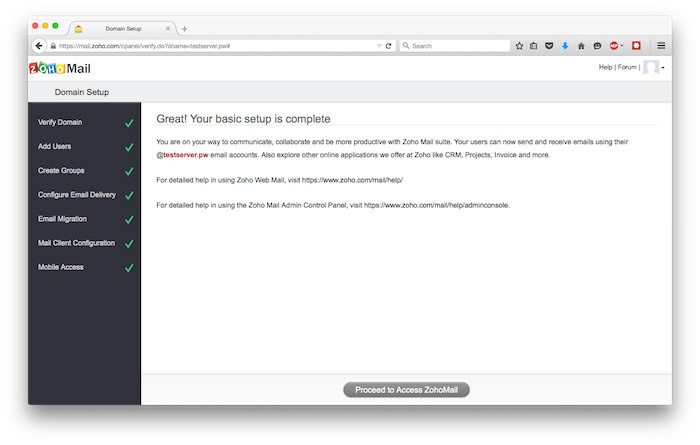
Task: Select the Domain Setup browser tab
Action: [123, 29]
